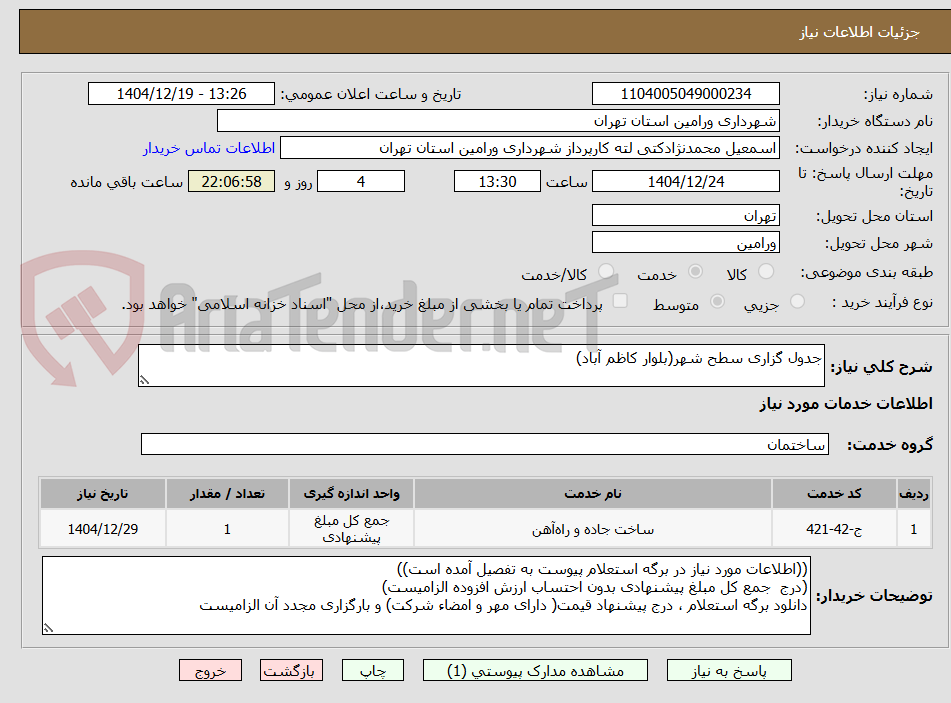
Task: Click the request creator name field
Action: coord(529,148)
